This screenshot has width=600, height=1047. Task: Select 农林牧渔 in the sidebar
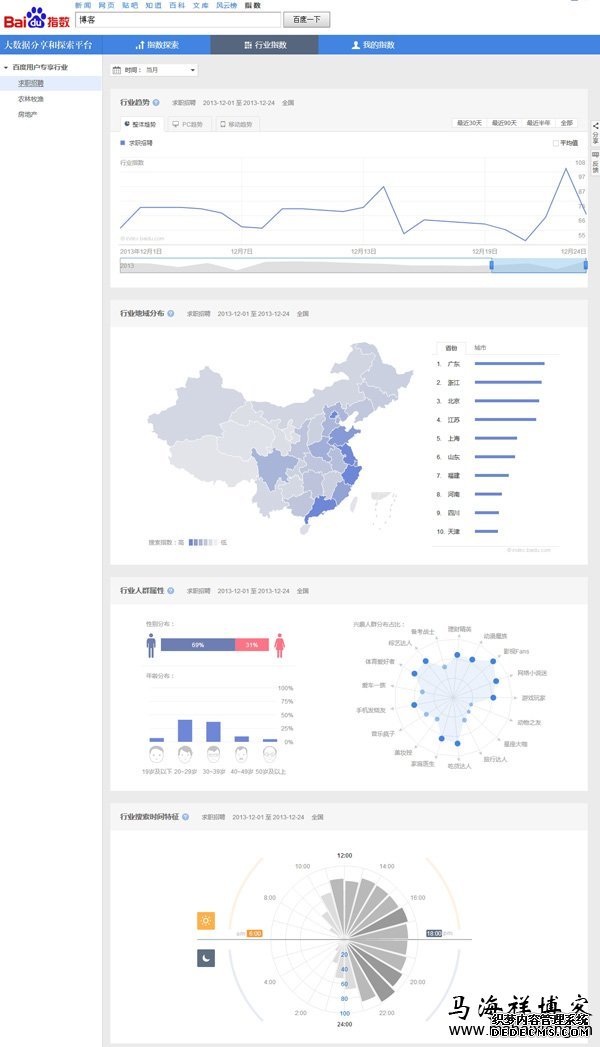pos(30,99)
